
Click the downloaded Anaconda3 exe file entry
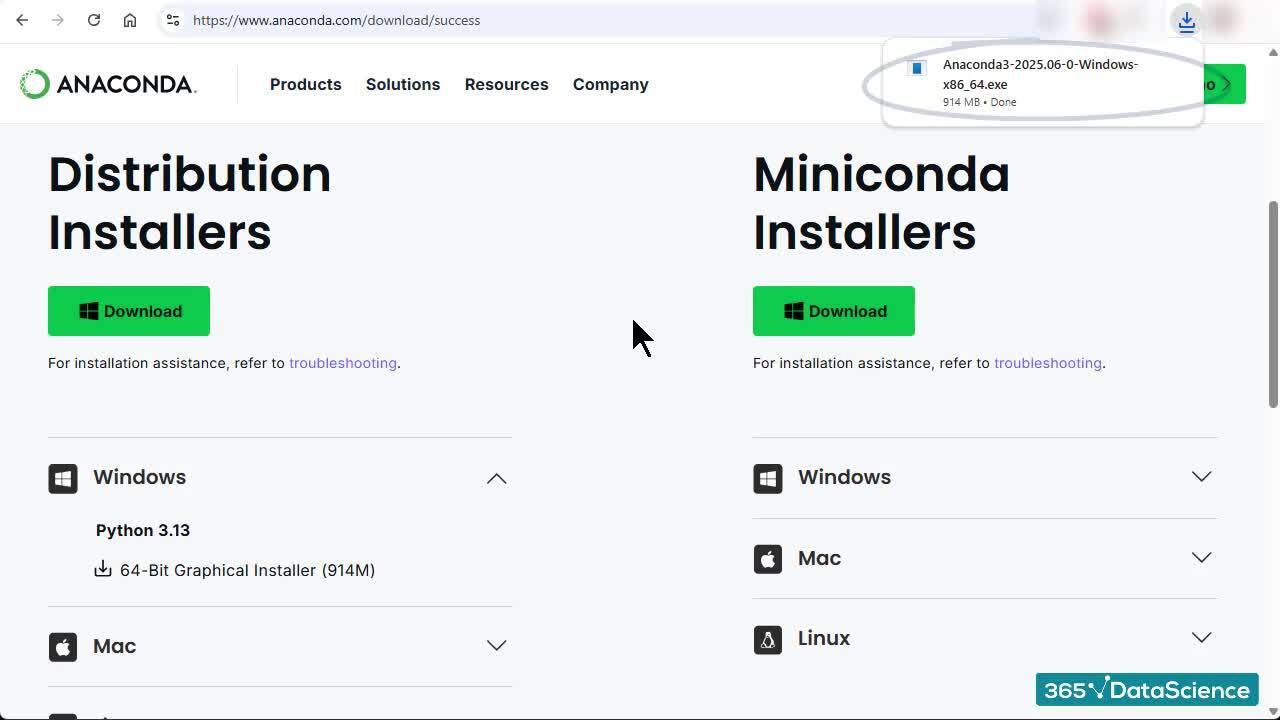[x=1040, y=82]
